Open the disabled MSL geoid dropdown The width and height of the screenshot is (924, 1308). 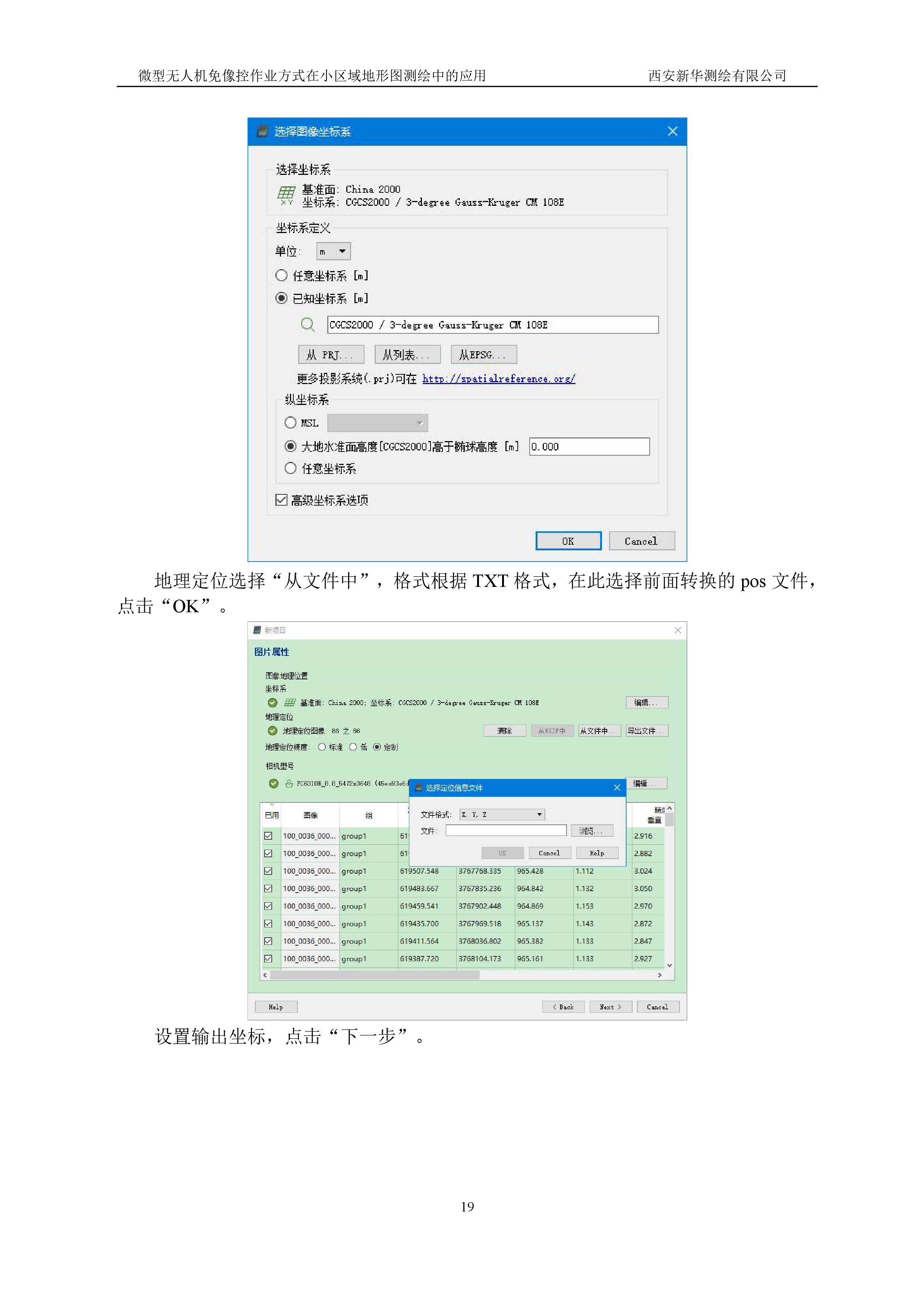point(378,423)
